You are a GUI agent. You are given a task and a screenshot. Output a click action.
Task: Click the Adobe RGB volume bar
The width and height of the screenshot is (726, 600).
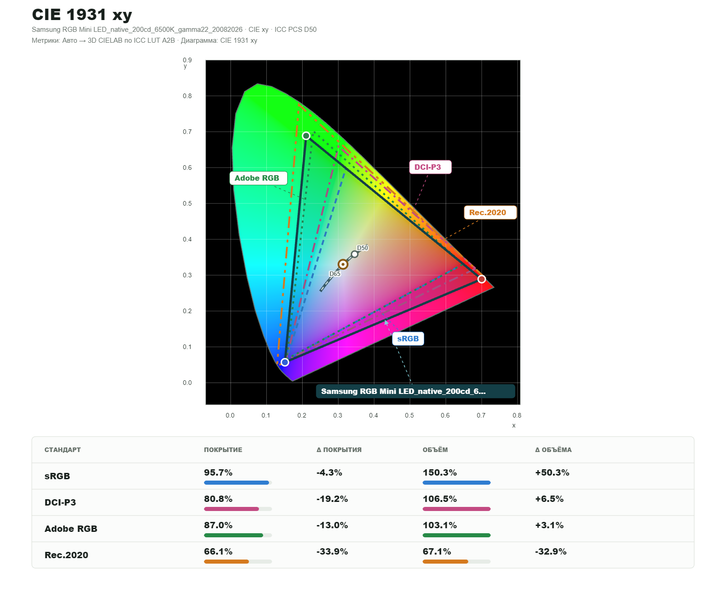[x=457, y=535]
